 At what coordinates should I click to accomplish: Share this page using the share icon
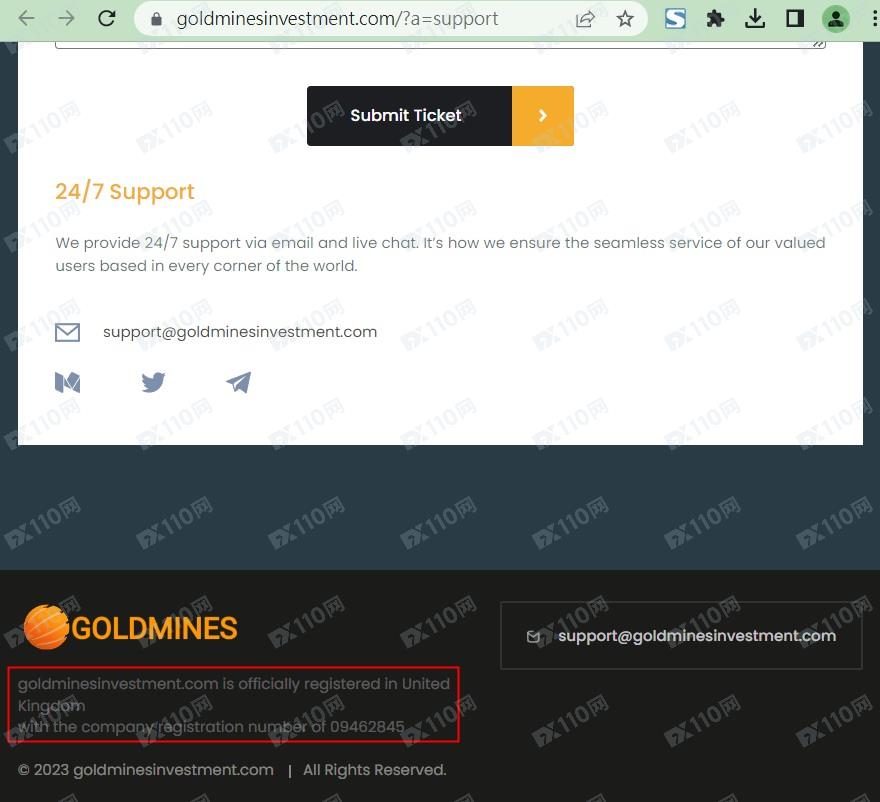[x=585, y=19]
